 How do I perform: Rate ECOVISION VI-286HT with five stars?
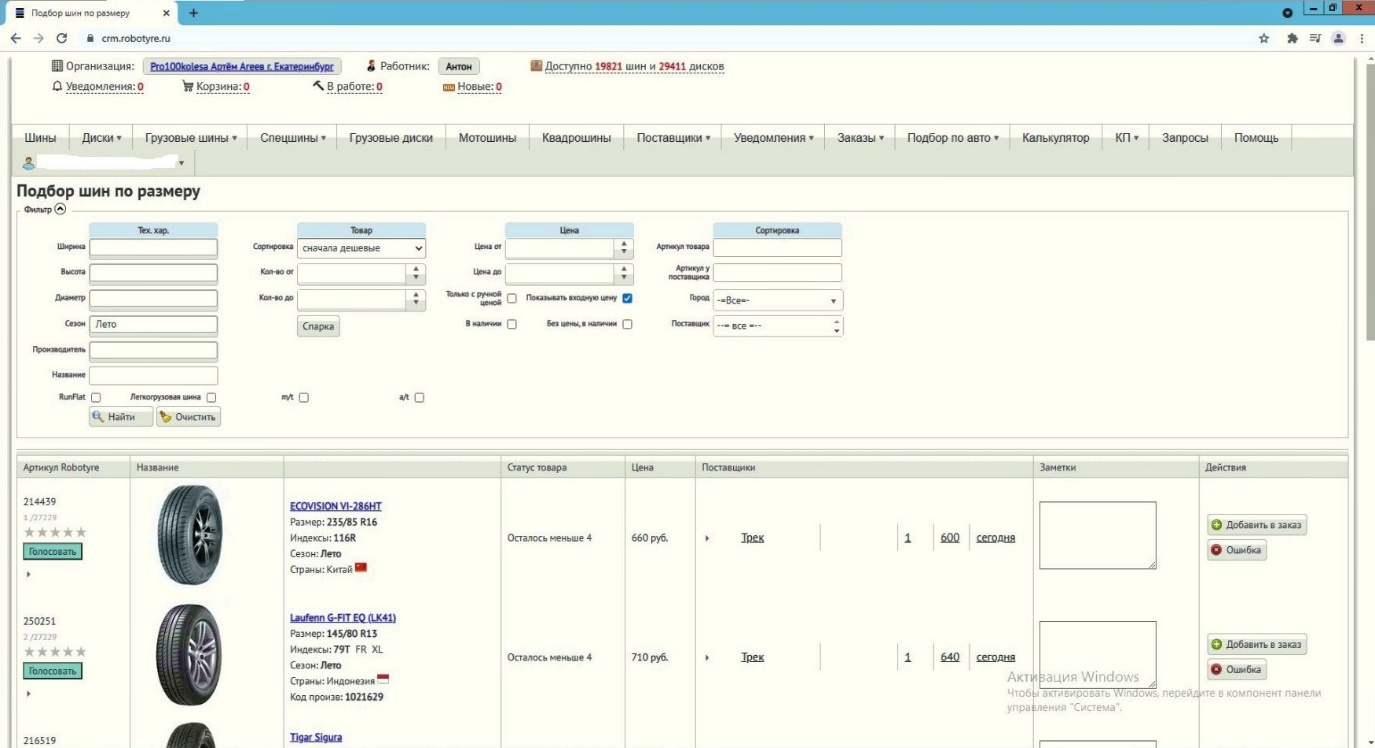coord(80,532)
